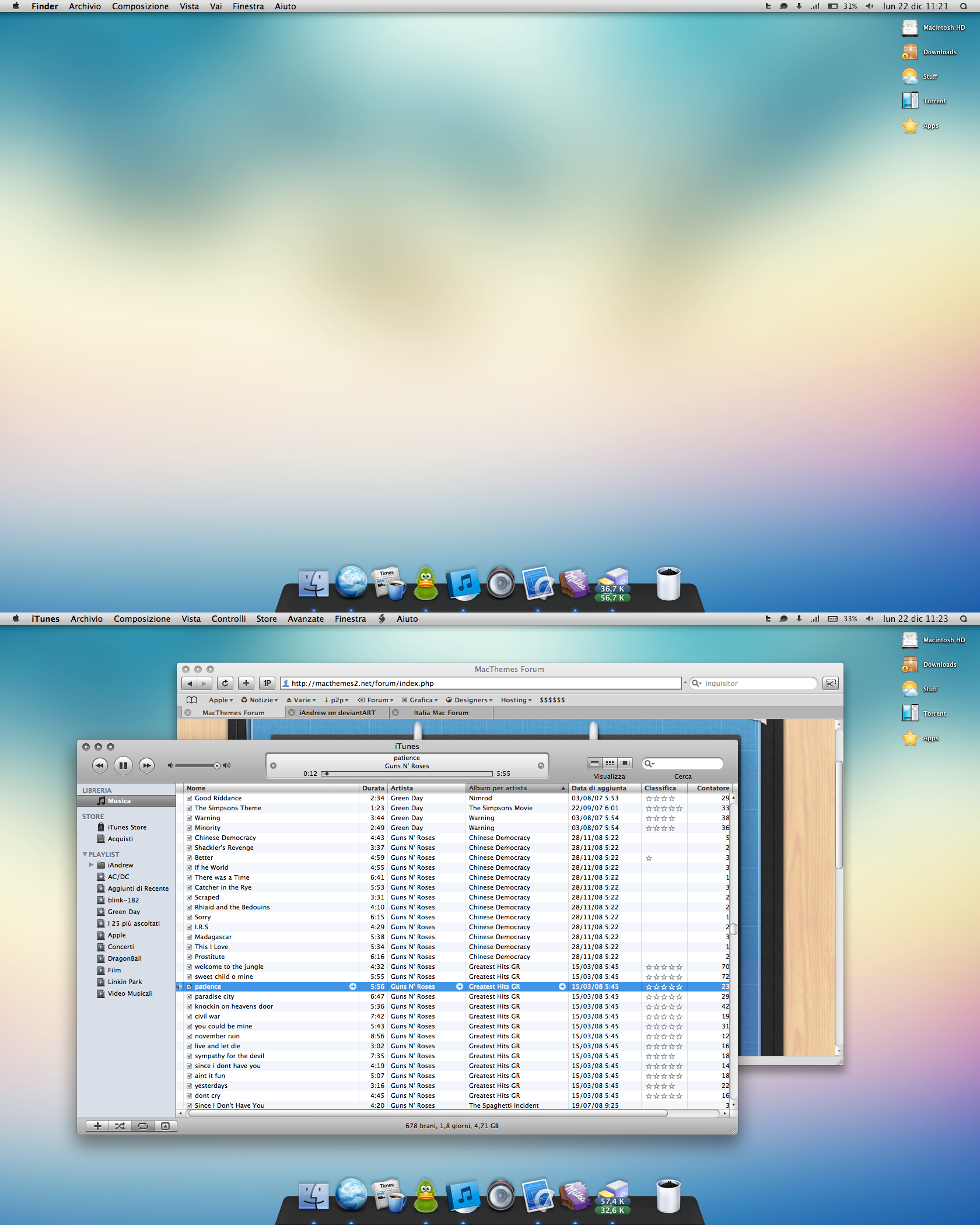This screenshot has height=1225, width=980.
Task: Click the browser forward arrow button
Action: coord(204,683)
